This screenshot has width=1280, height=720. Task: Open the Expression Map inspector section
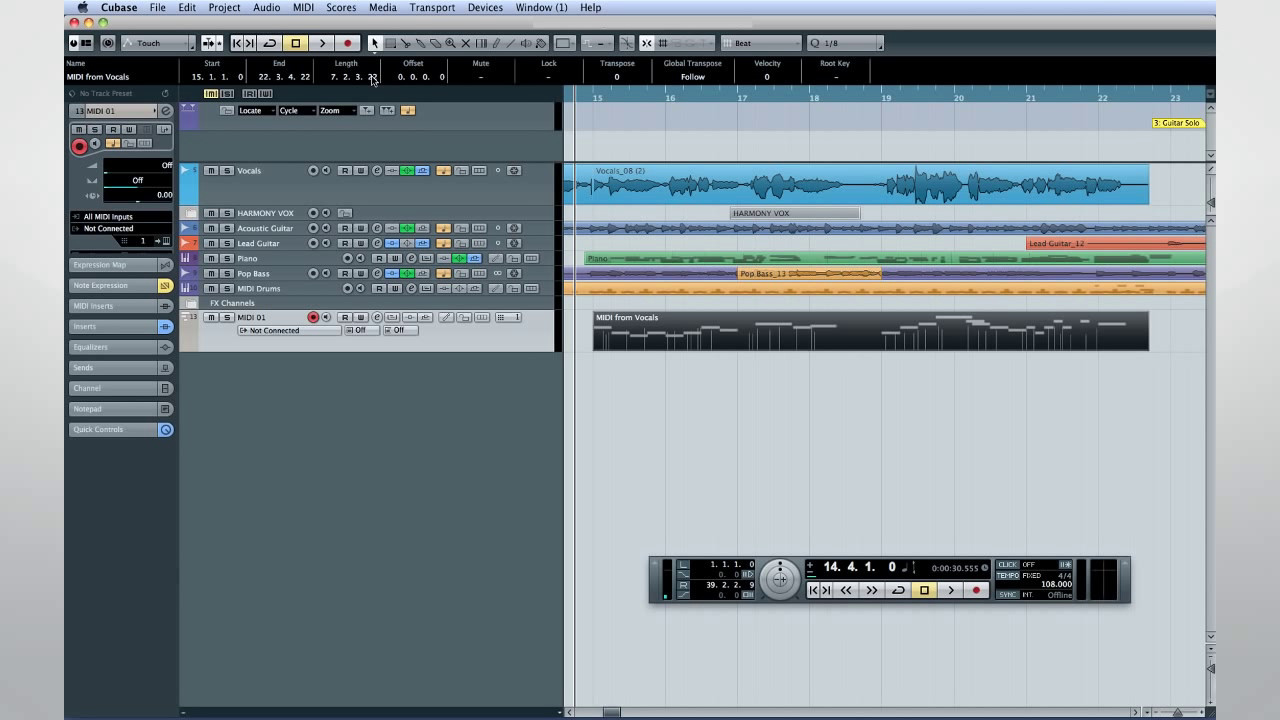[x=121, y=265]
